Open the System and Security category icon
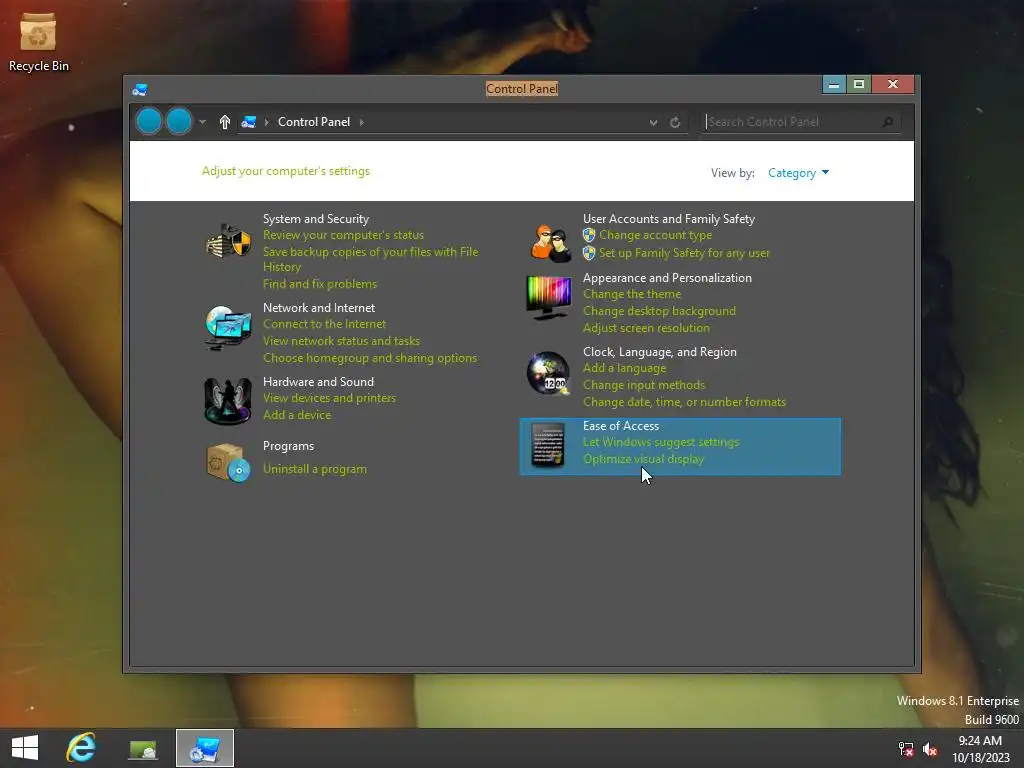 pos(228,241)
